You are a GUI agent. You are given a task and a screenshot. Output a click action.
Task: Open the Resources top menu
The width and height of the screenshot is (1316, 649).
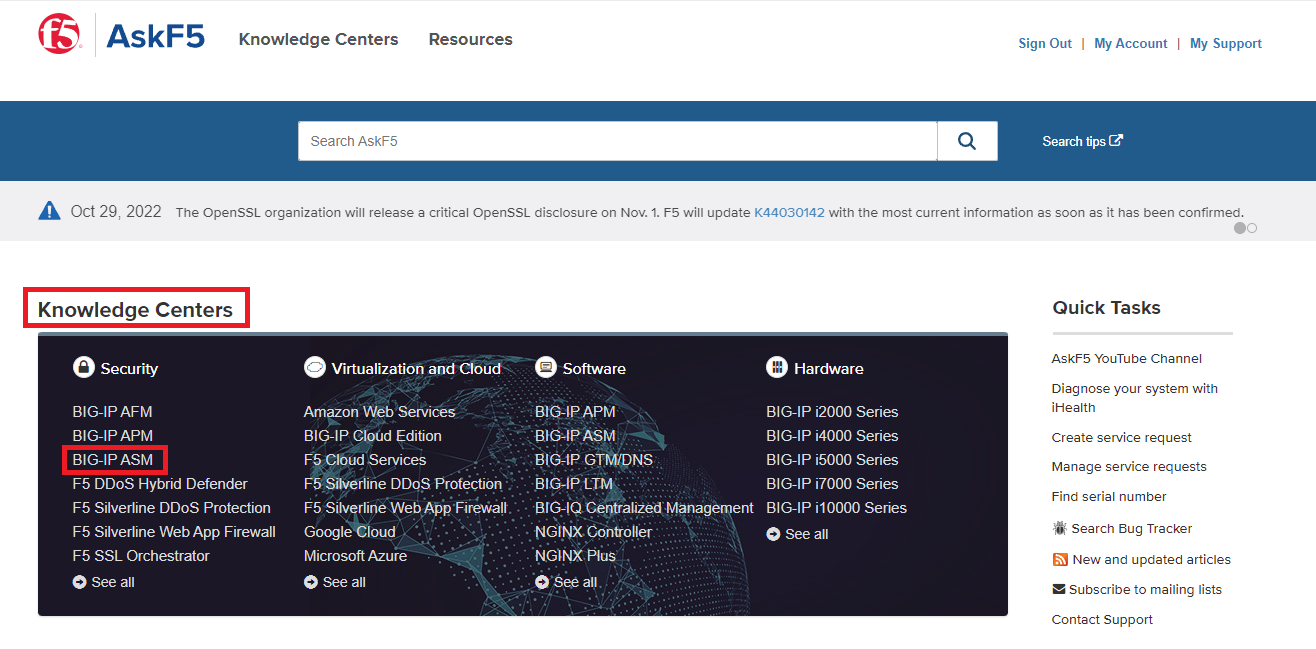(x=470, y=39)
